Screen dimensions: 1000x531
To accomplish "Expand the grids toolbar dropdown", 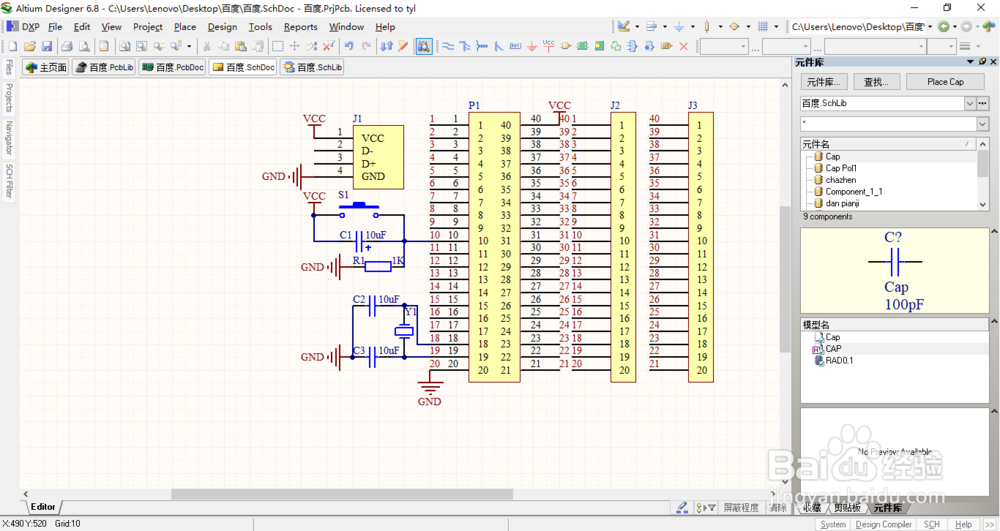I will click(776, 27).
